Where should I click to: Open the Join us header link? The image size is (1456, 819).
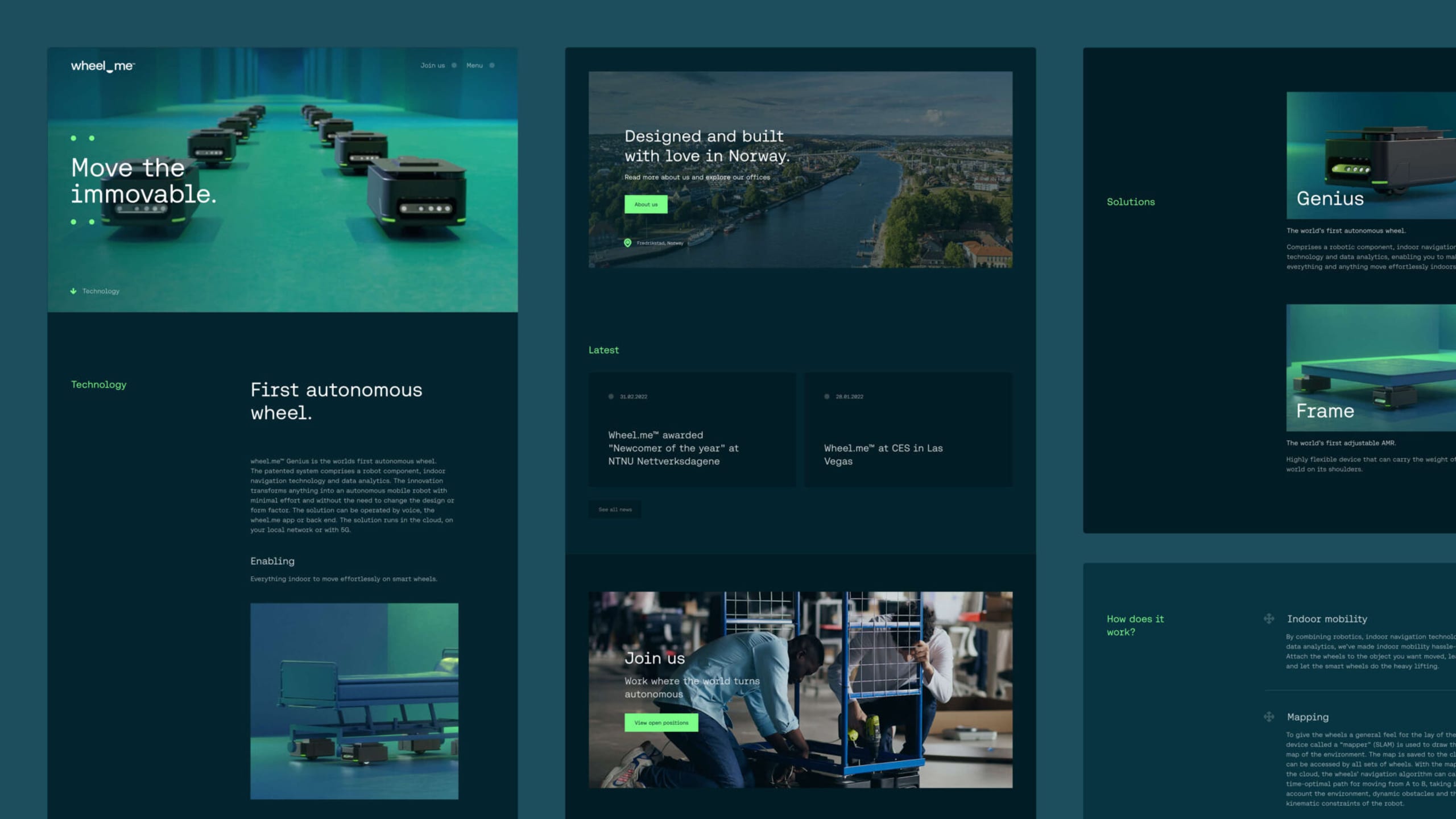click(x=432, y=65)
